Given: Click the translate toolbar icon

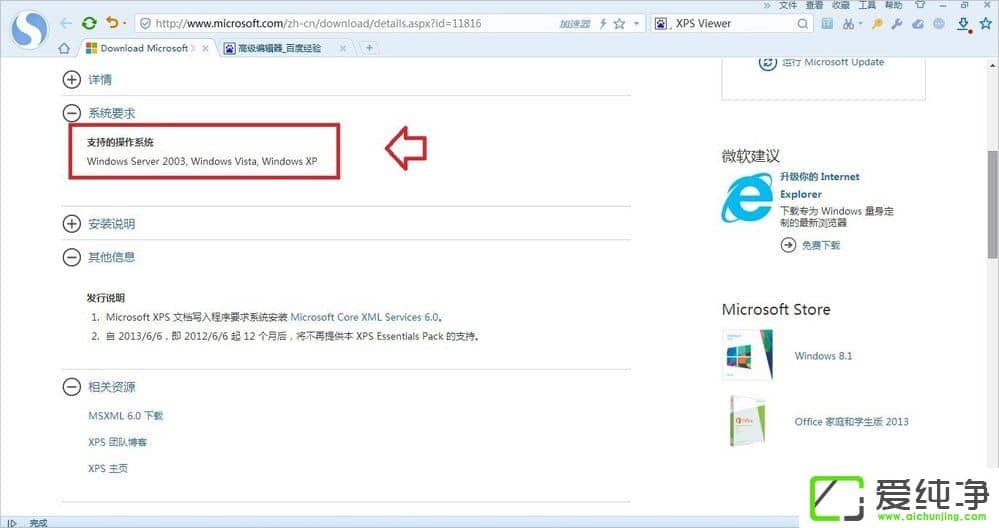Looking at the screenshot, I should 827,24.
